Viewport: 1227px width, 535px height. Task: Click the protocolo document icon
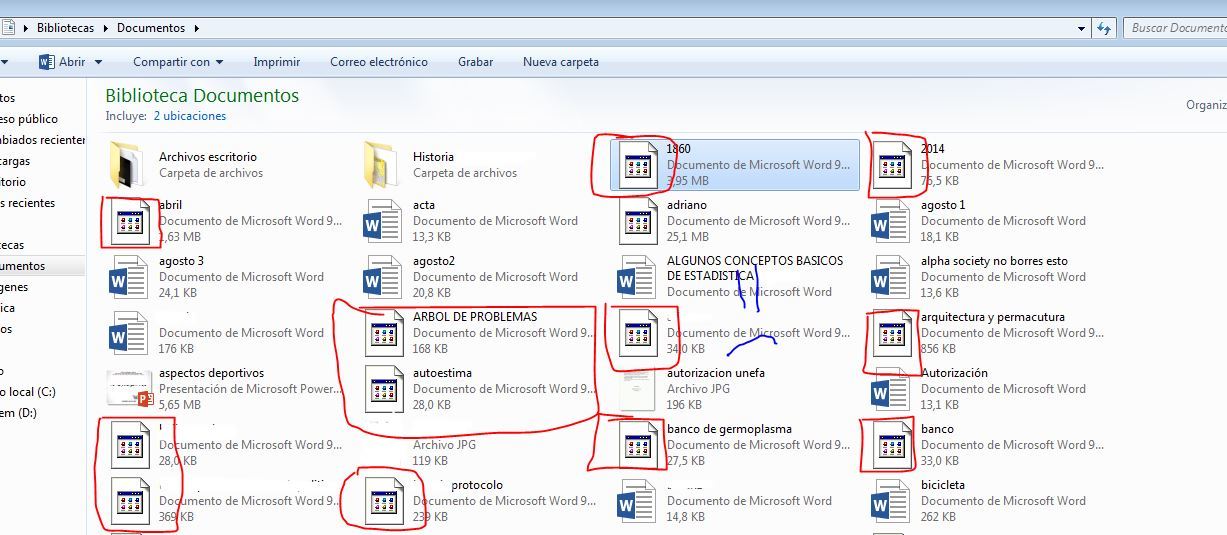[383, 501]
